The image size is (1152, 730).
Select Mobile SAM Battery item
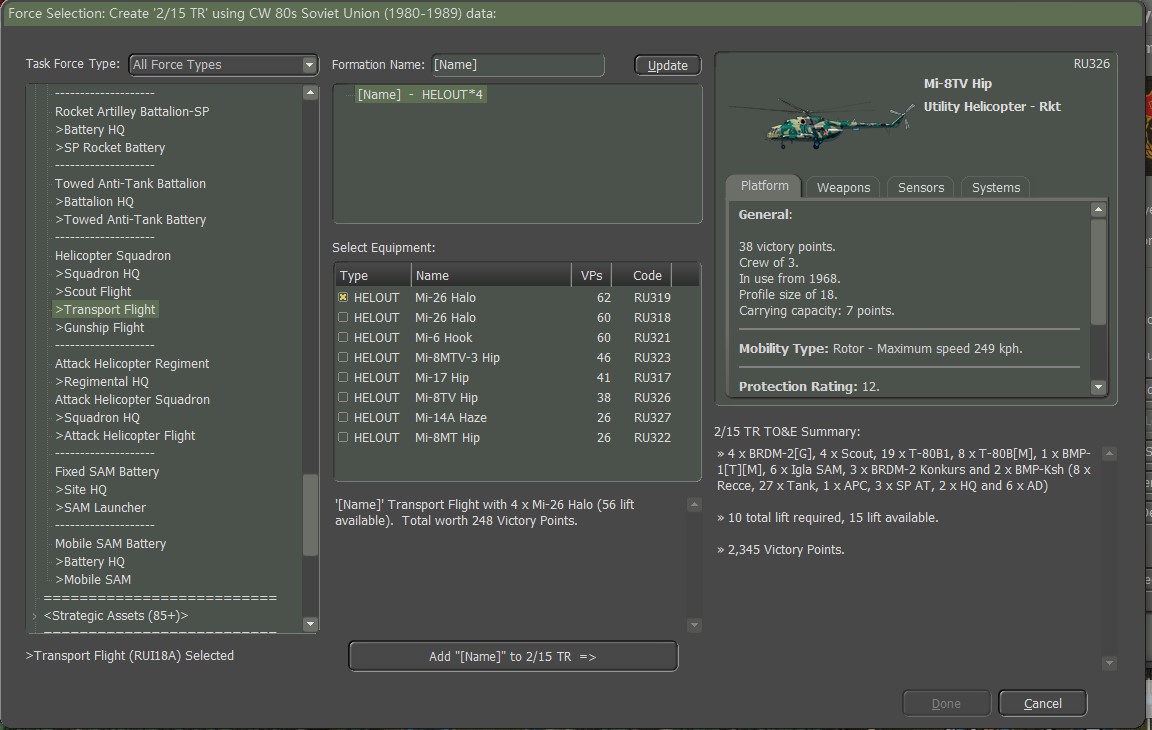pyautogui.click(x=111, y=543)
